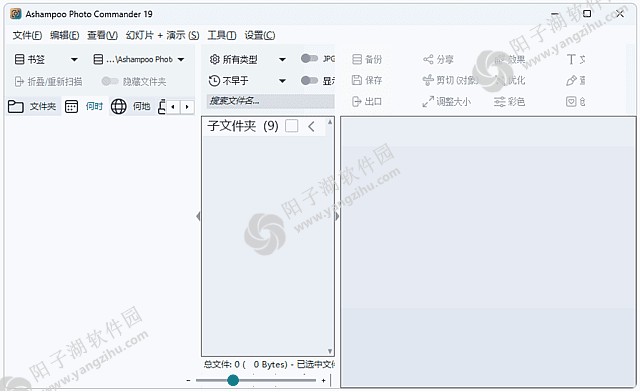Toggle the 显示 switch below the JPG switch
This screenshot has width=640, height=391.
pyautogui.click(x=309, y=80)
